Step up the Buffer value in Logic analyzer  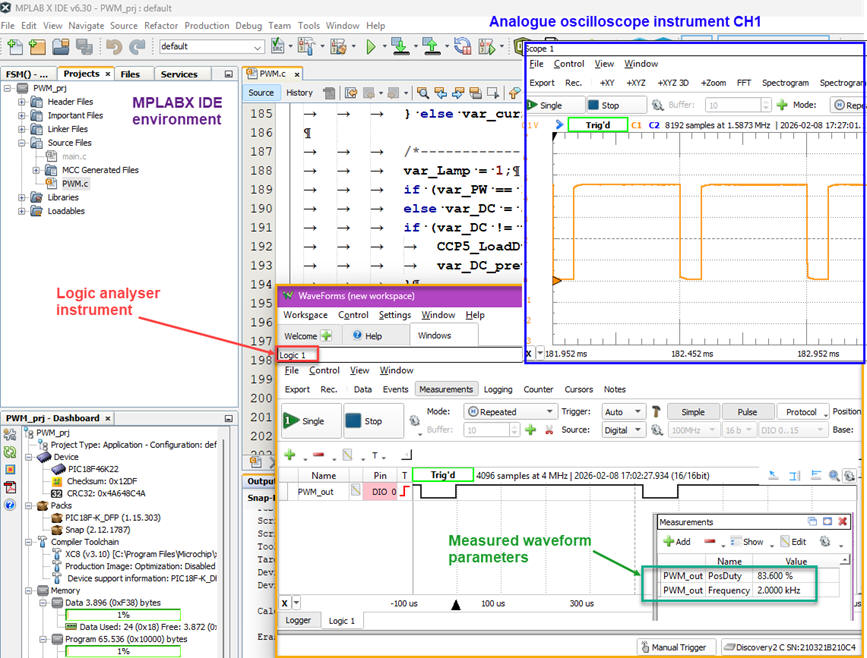(x=514, y=428)
